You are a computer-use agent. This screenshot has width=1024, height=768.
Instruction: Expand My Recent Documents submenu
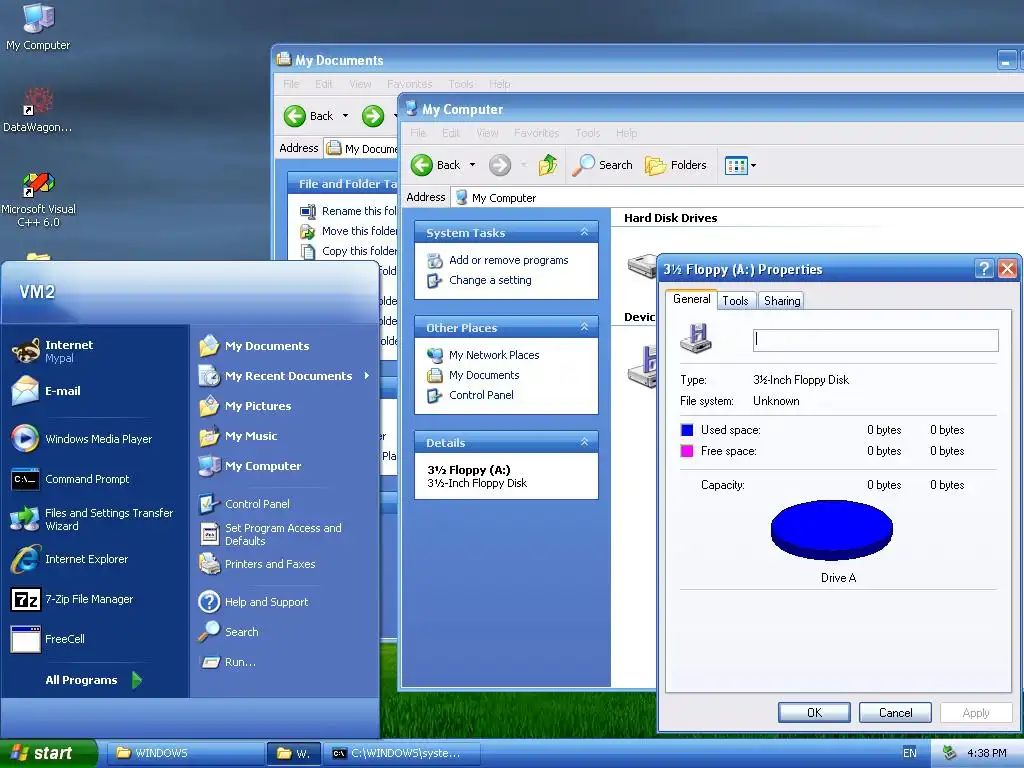(284, 376)
